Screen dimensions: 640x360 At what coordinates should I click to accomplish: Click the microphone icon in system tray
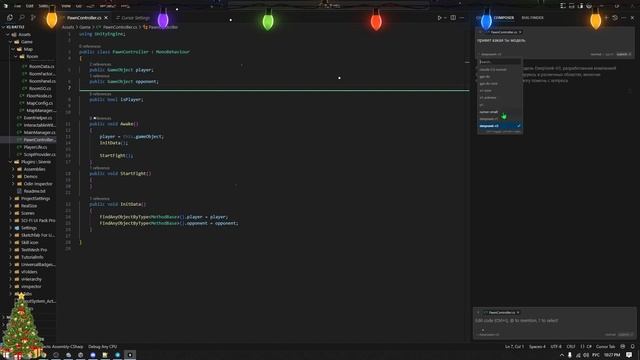(570, 355)
